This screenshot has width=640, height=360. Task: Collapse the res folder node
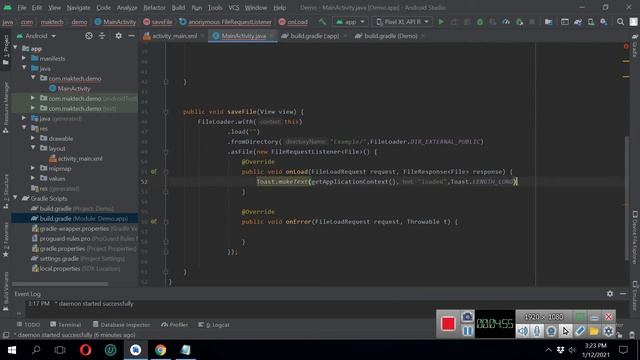coord(24,128)
